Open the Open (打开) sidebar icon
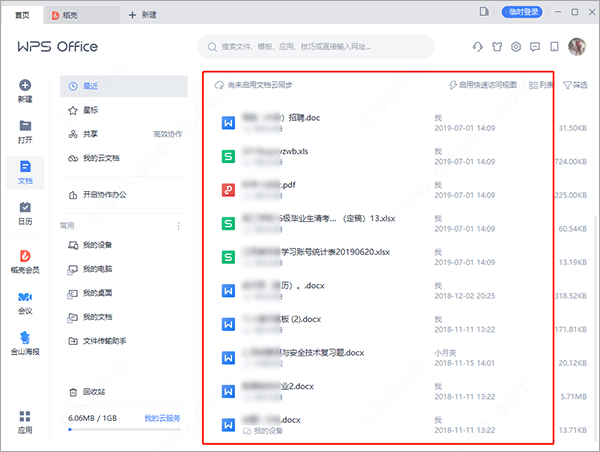This screenshot has width=600, height=452. pyautogui.click(x=25, y=131)
